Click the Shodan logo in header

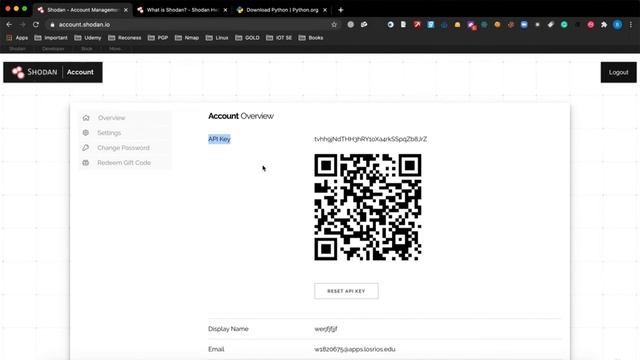(34, 72)
